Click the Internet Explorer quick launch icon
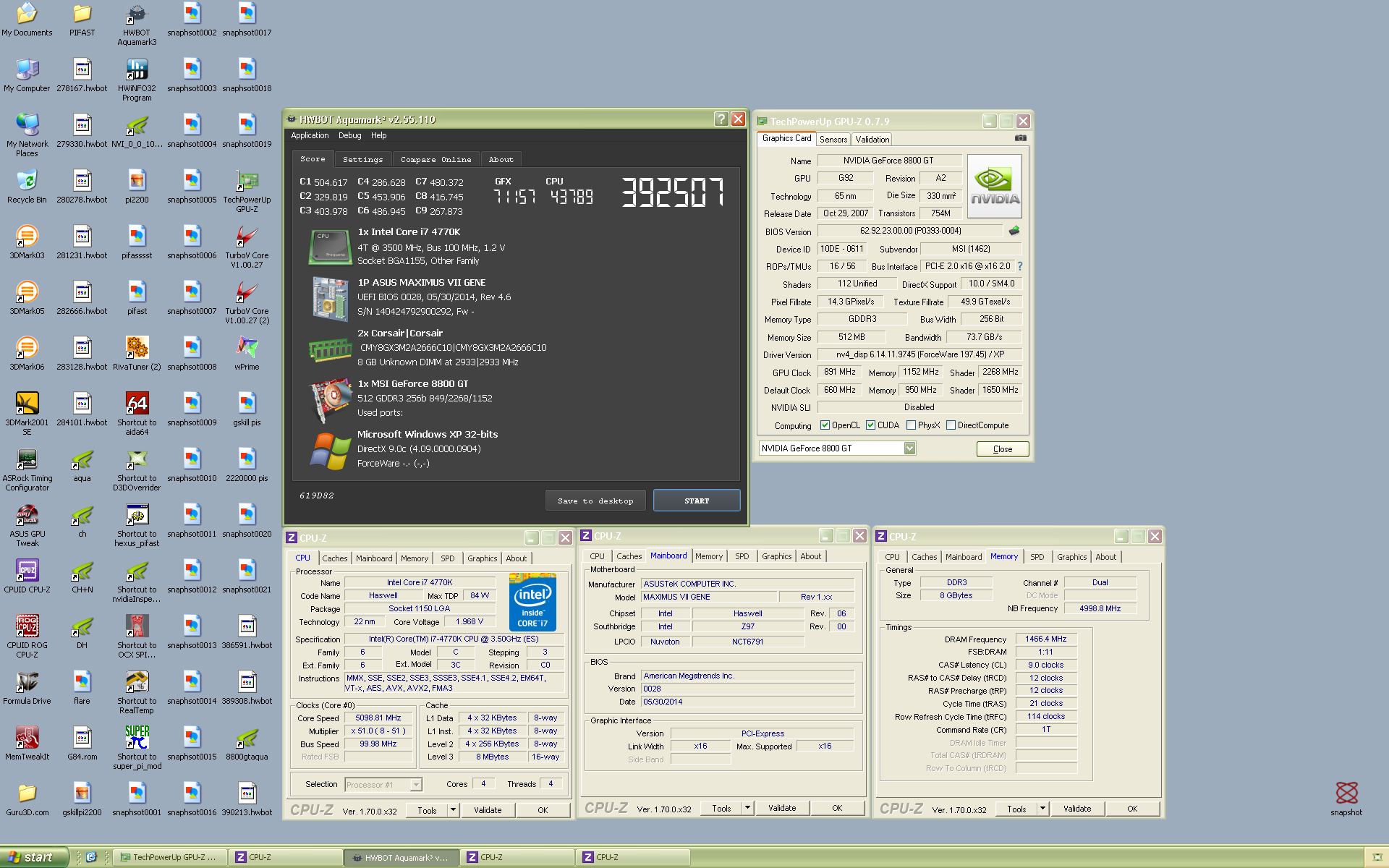1389x868 pixels. (91, 857)
